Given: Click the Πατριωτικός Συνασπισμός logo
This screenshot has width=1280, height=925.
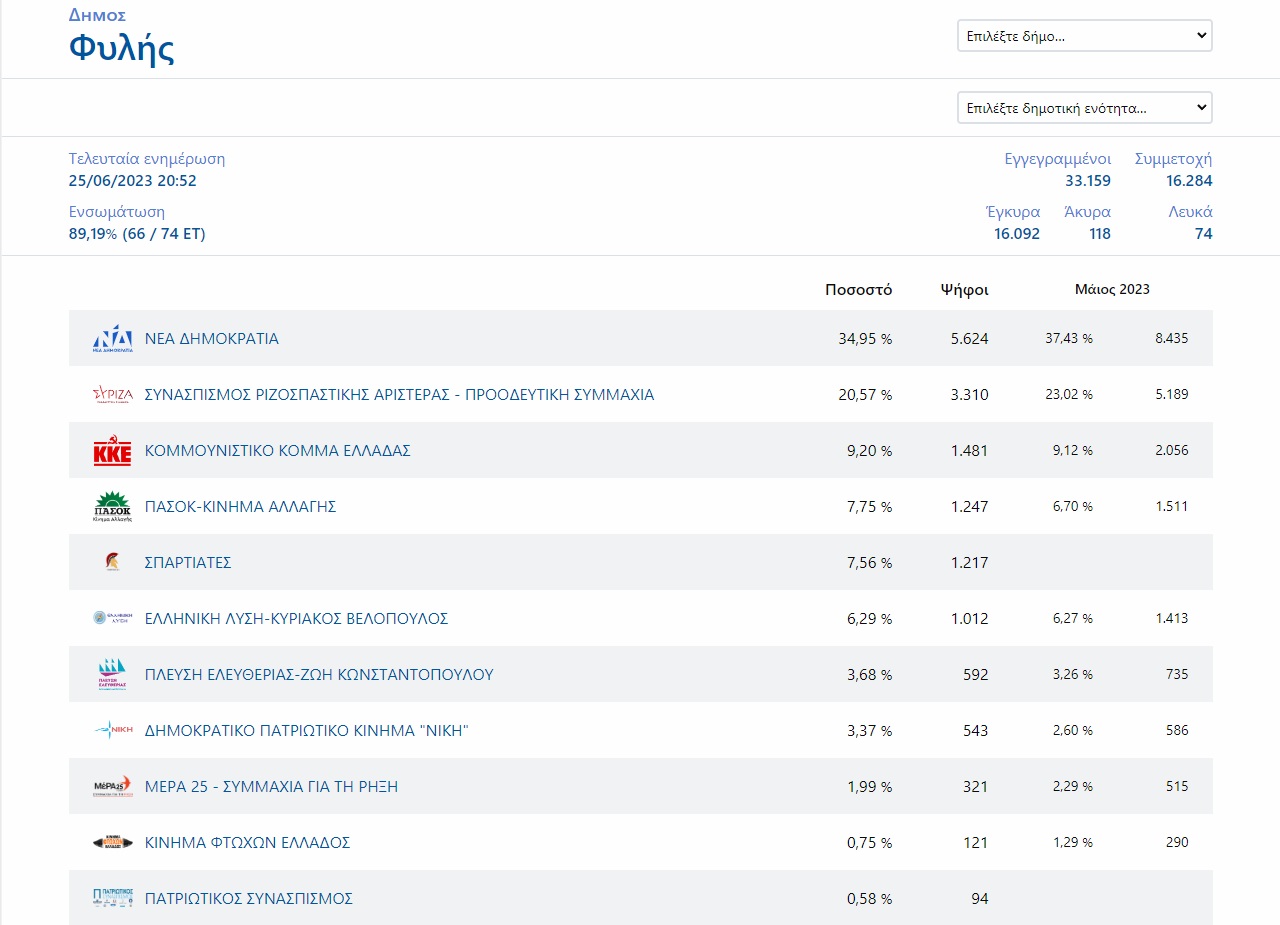Looking at the screenshot, I should [112, 899].
